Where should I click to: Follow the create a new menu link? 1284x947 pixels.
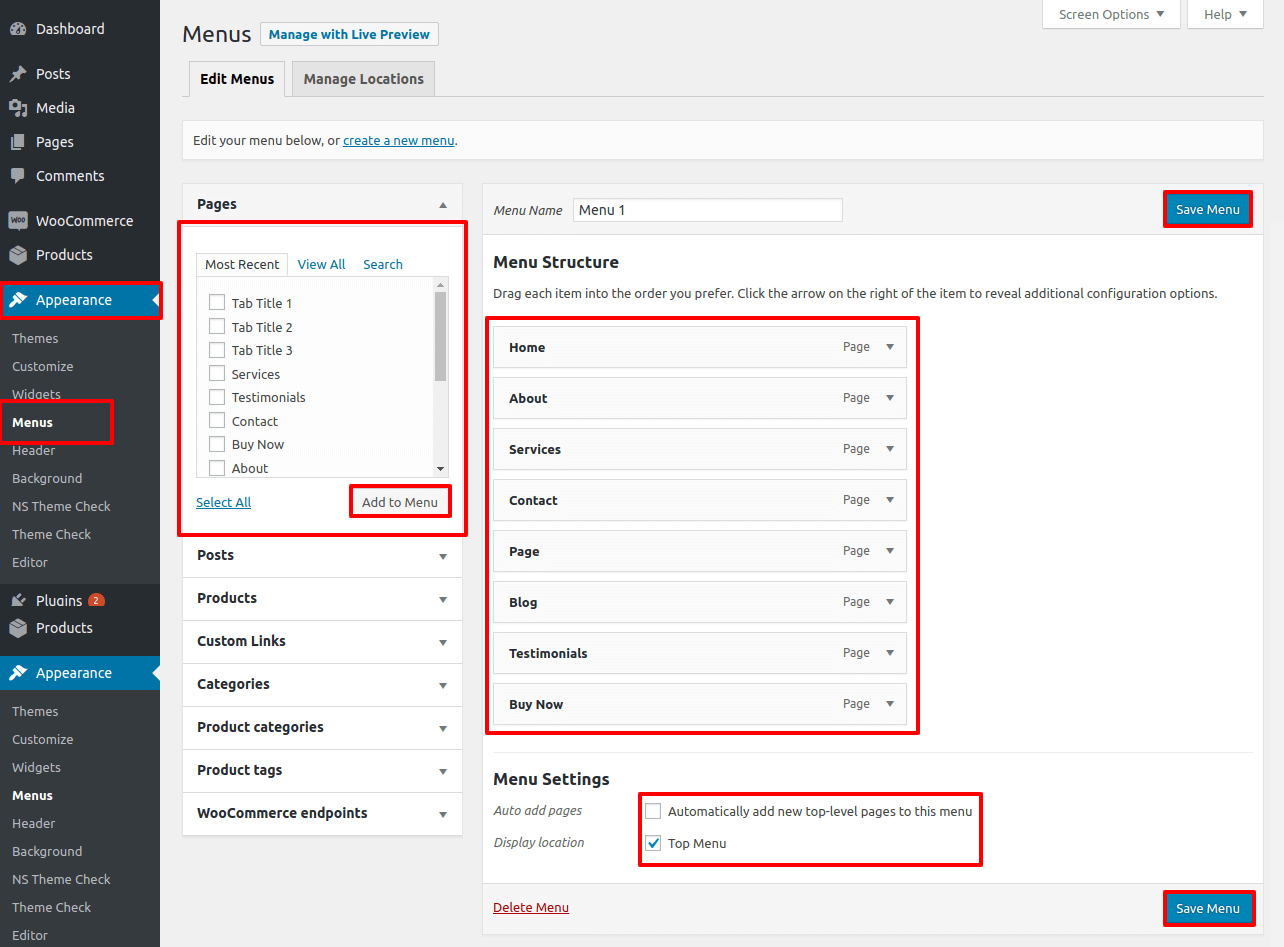398,140
